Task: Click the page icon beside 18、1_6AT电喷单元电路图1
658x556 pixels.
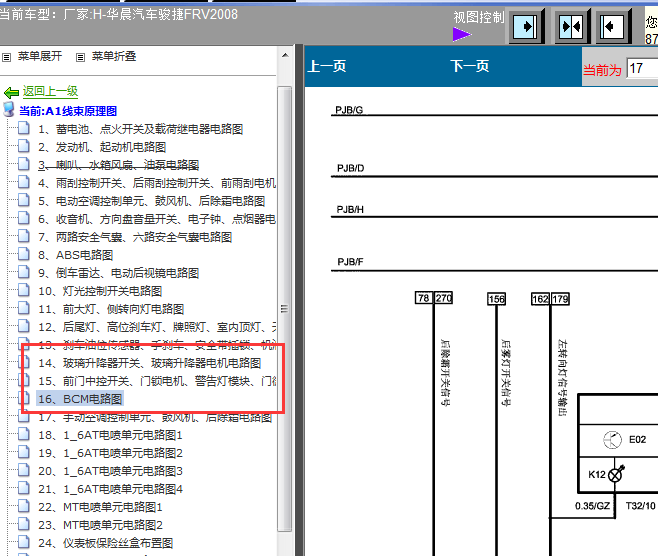Action: pyautogui.click(x=24, y=434)
